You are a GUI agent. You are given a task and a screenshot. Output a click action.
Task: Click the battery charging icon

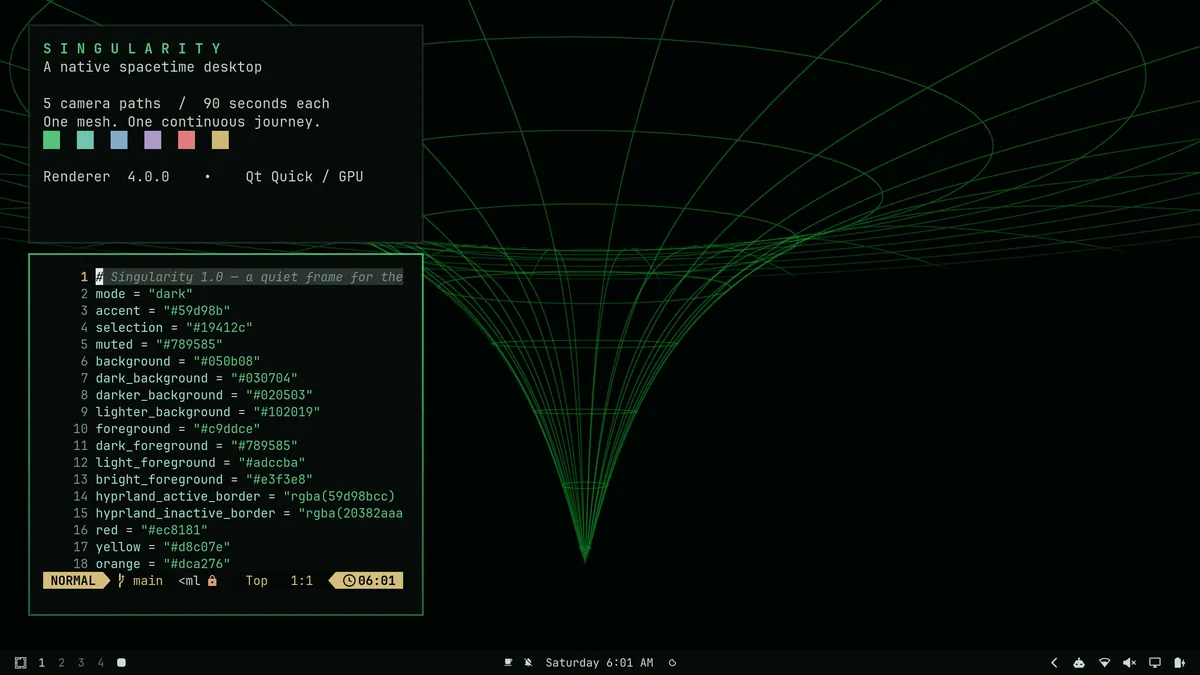[1180, 663]
